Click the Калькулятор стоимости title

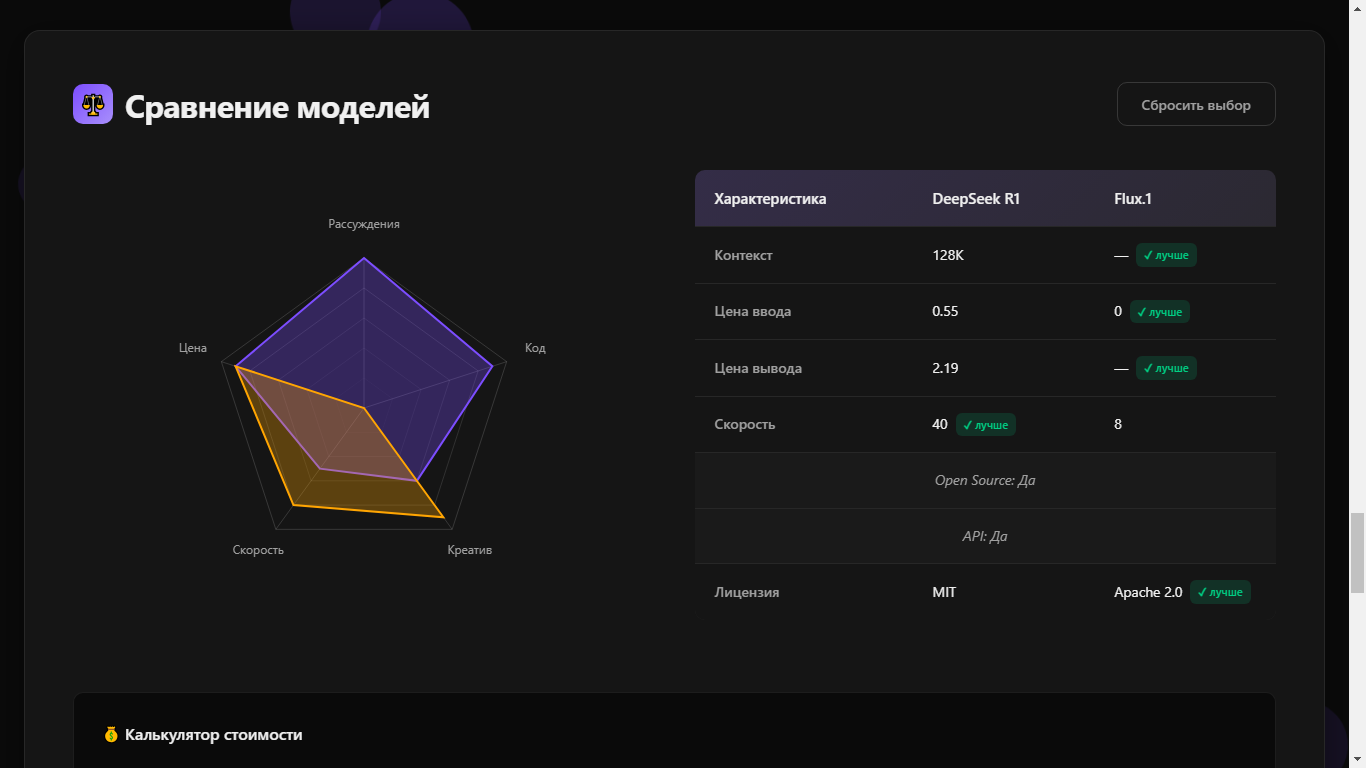click(x=213, y=735)
